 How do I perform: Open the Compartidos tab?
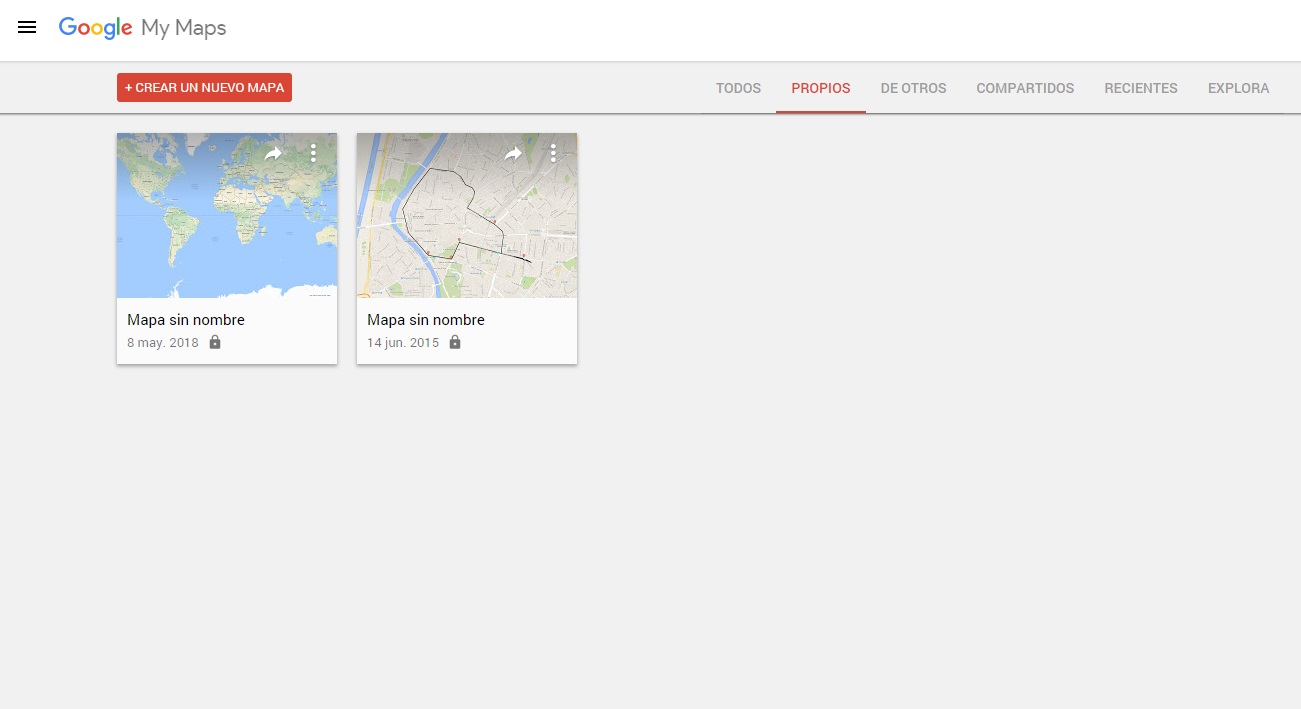click(x=1025, y=88)
